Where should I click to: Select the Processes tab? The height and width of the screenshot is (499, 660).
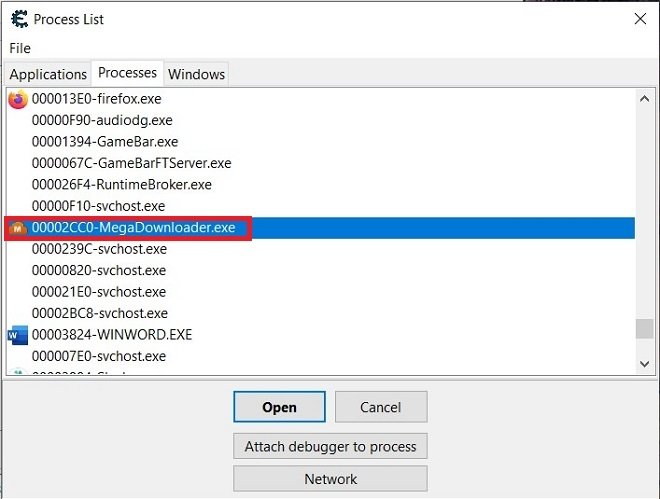tap(127, 73)
